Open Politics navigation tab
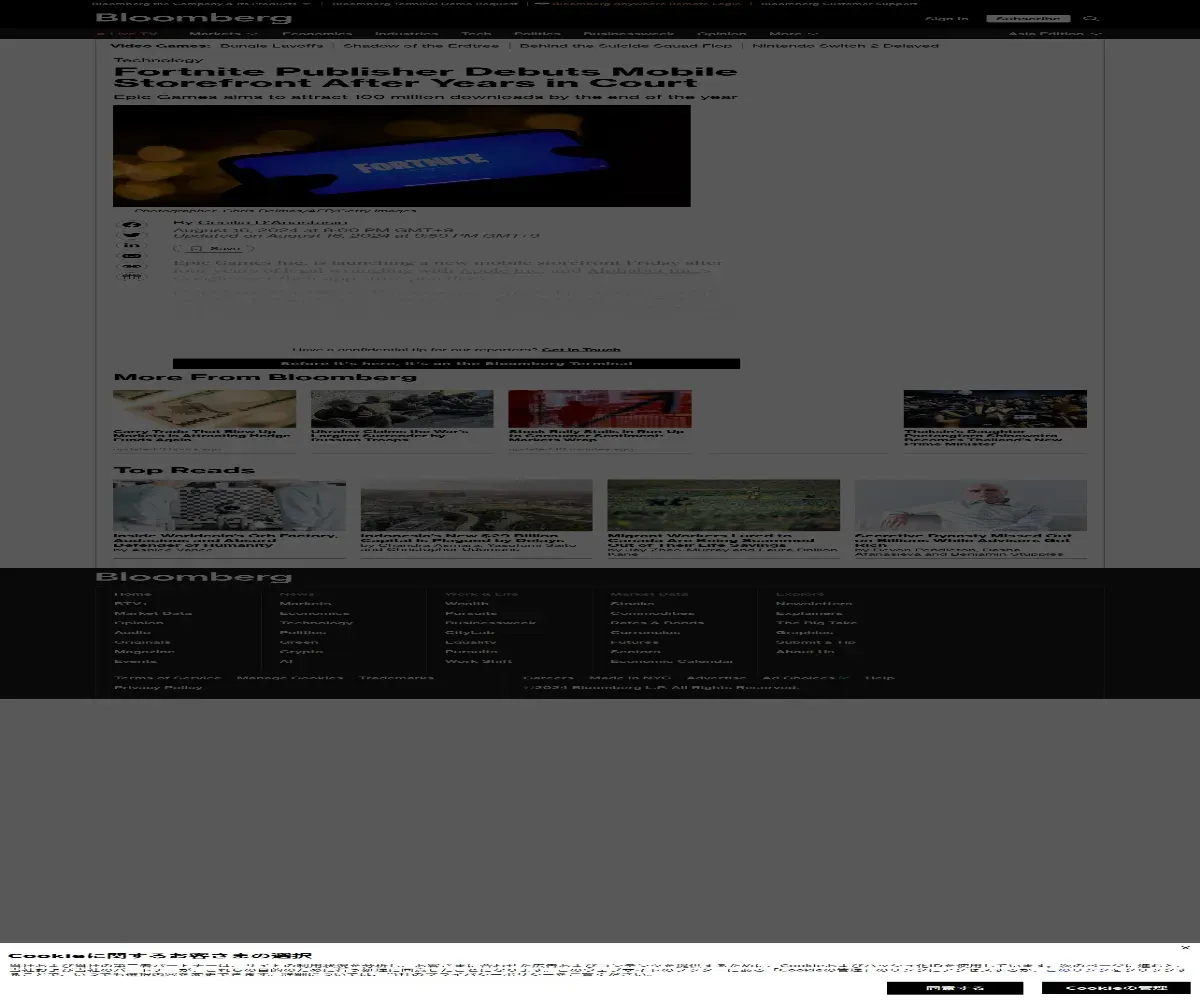This screenshot has width=1200, height=1000. [x=538, y=34]
